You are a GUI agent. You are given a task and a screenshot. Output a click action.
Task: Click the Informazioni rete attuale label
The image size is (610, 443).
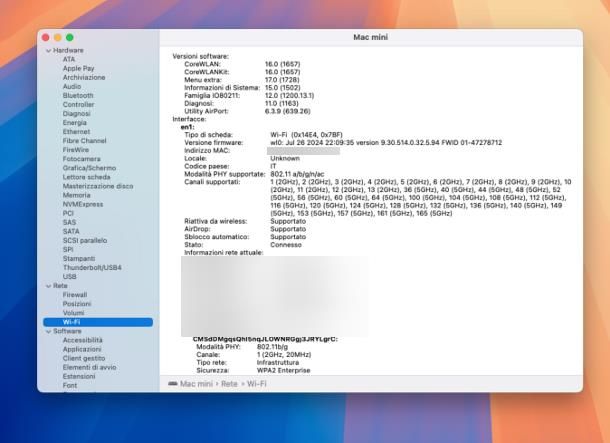click(x=224, y=252)
